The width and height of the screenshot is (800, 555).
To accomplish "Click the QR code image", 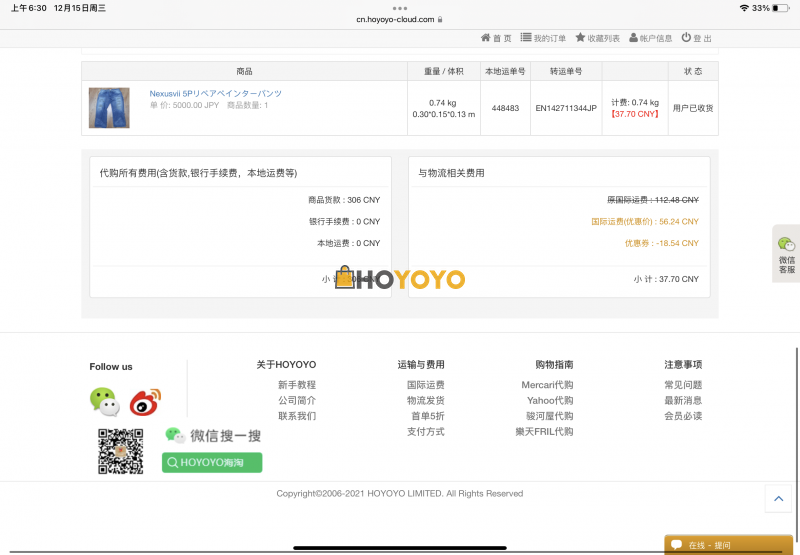I will coord(120,451).
